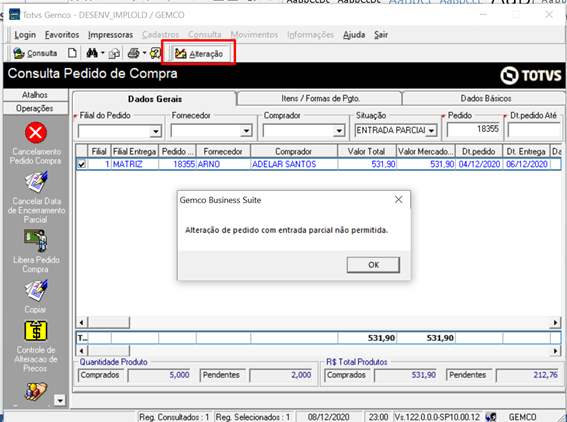Click the grid horizontal scrollbar right arrow

click(x=555, y=322)
